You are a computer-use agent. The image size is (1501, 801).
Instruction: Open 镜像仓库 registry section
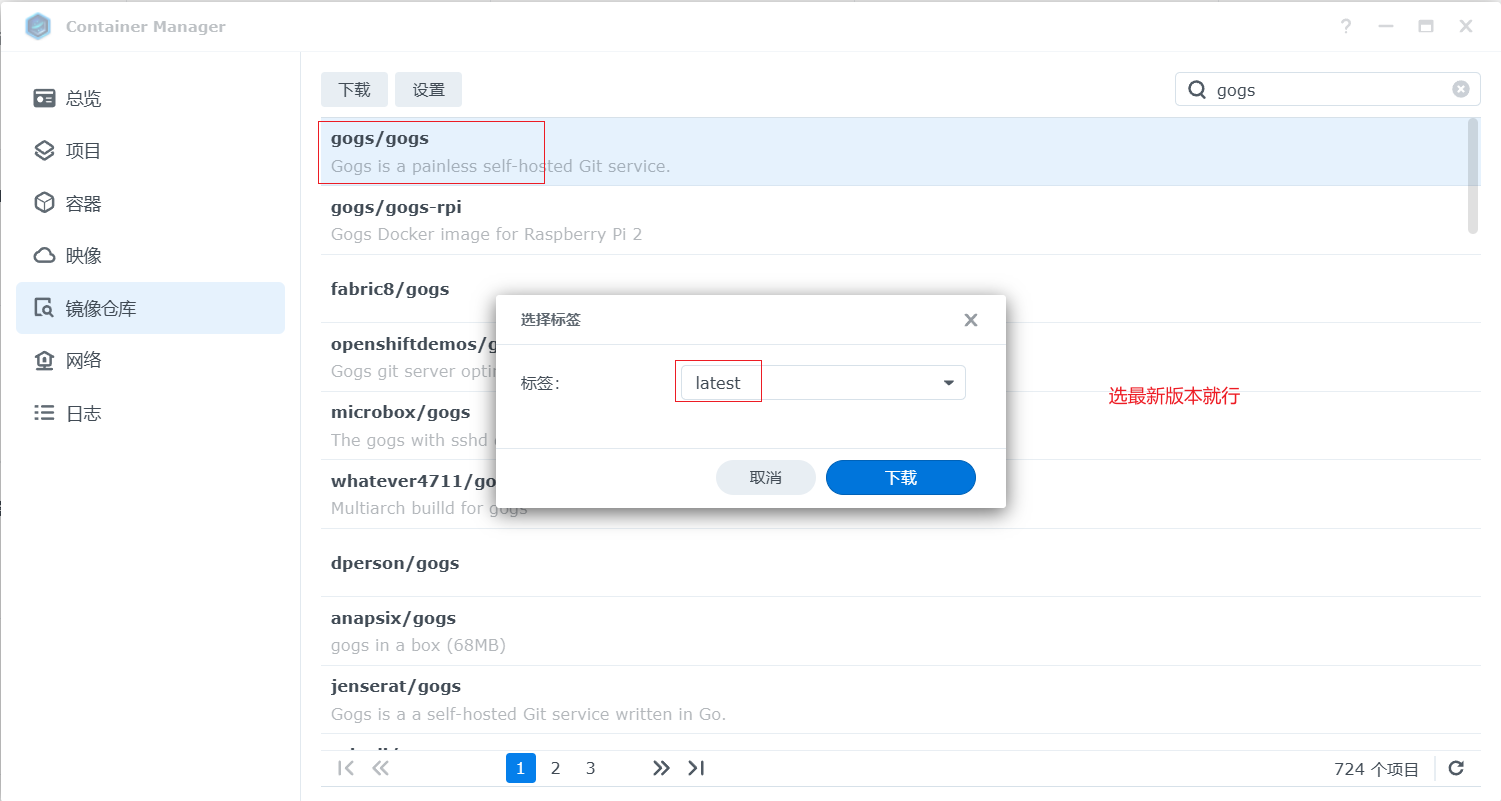point(150,308)
